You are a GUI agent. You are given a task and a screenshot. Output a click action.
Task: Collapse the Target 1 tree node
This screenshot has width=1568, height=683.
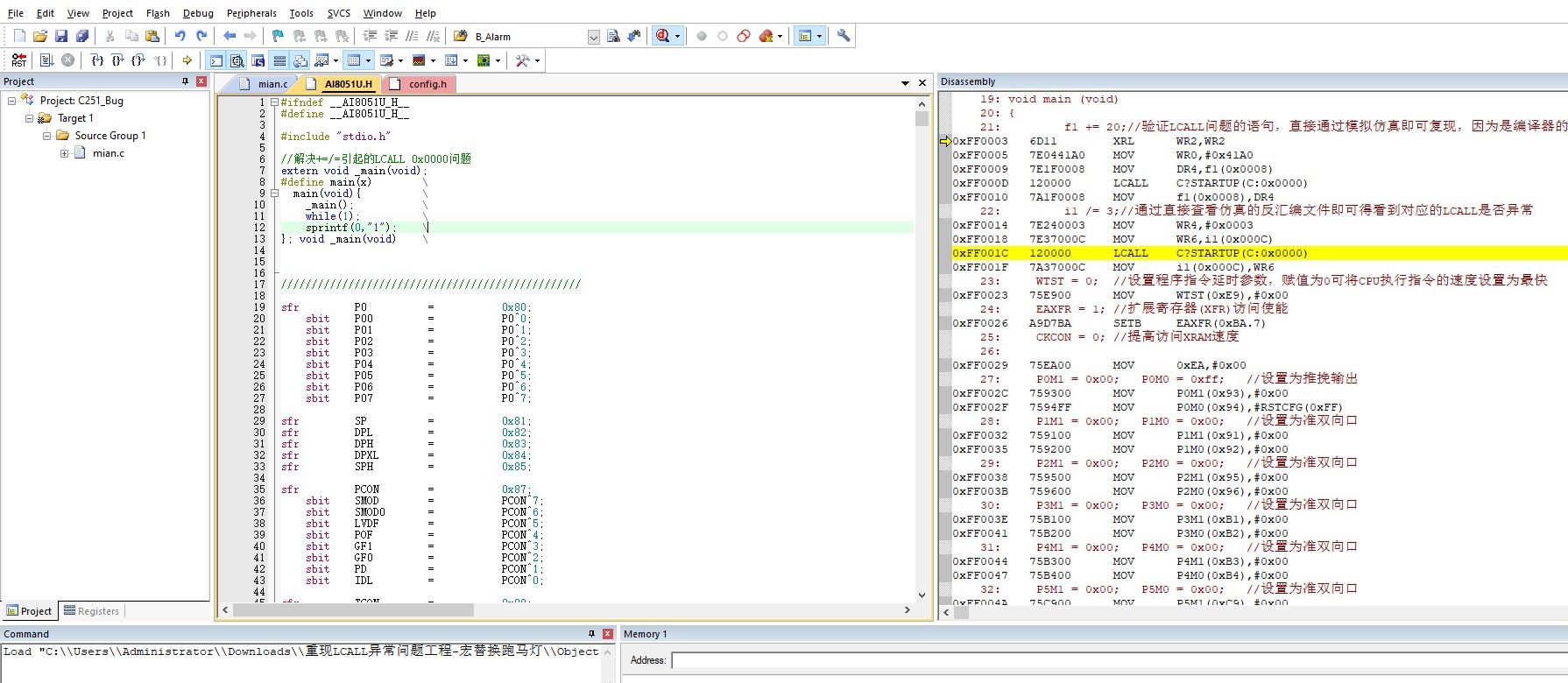(29, 118)
